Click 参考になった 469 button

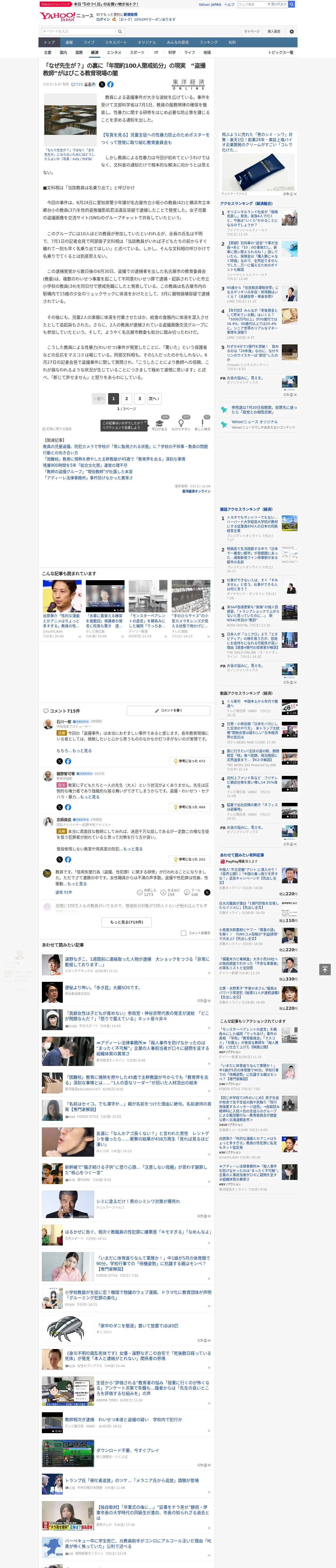190,807
